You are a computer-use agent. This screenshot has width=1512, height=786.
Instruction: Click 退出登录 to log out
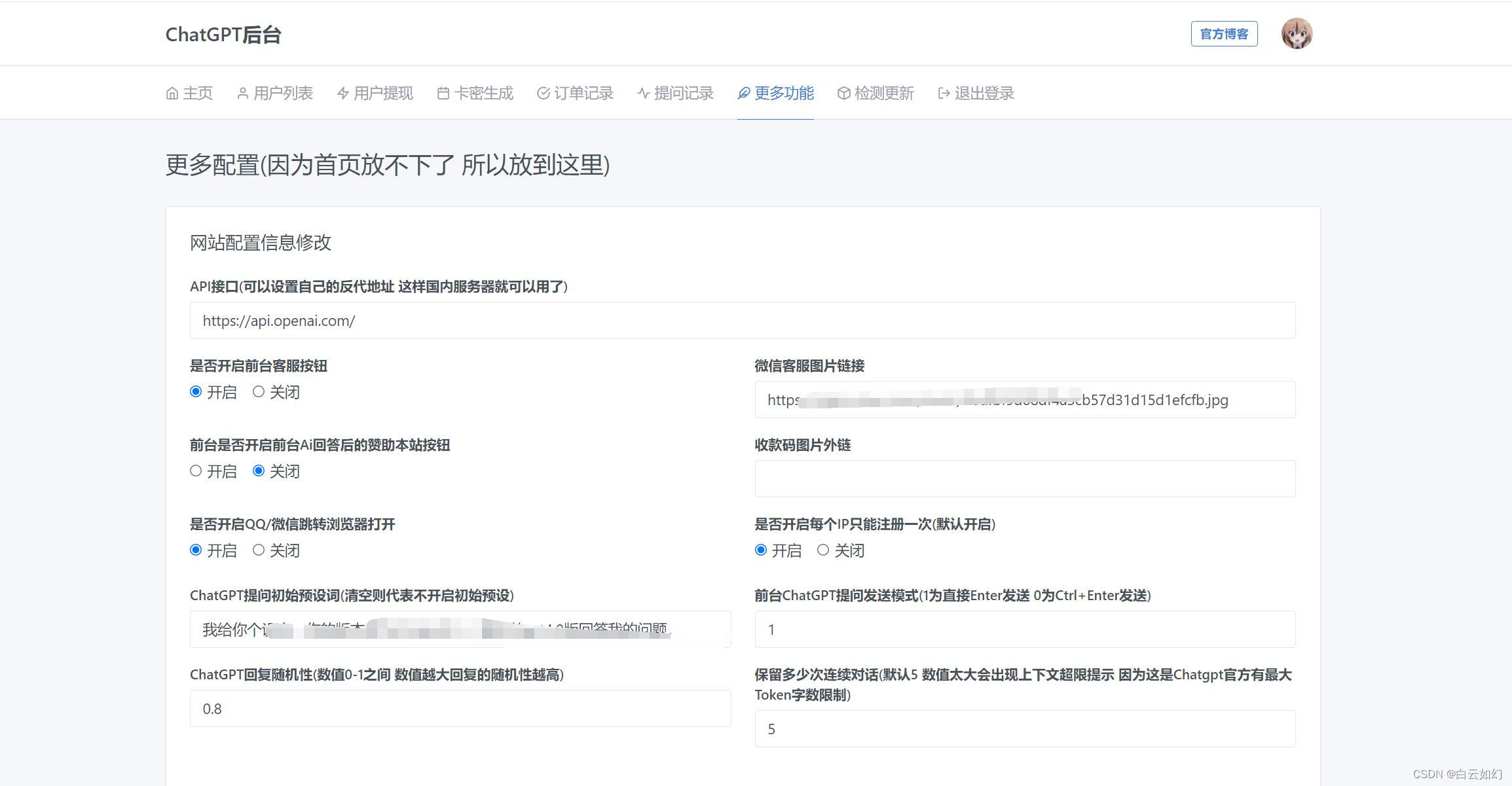(976, 94)
